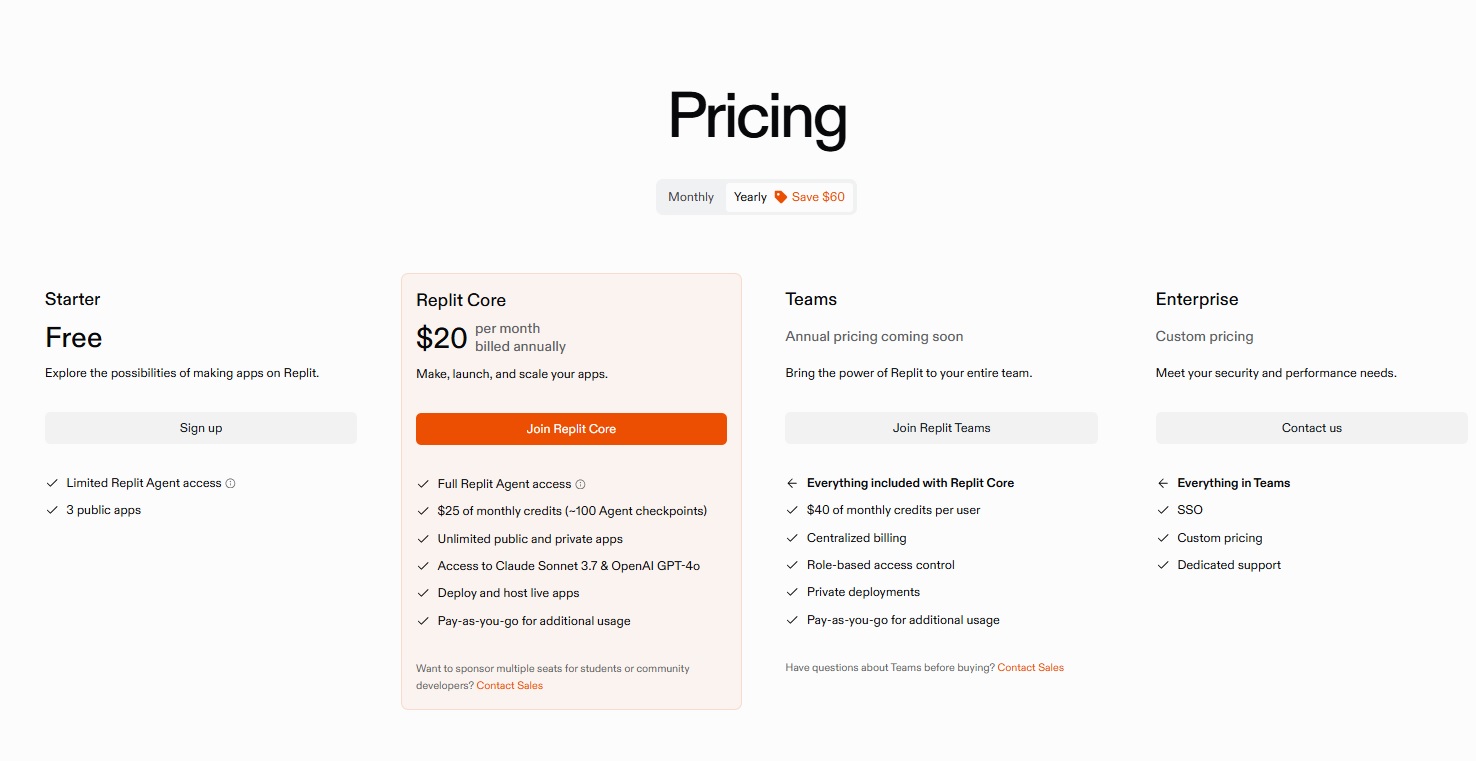Open Contact Sales link in Replit Core card
This screenshot has height=761, width=1476.
[x=510, y=686]
